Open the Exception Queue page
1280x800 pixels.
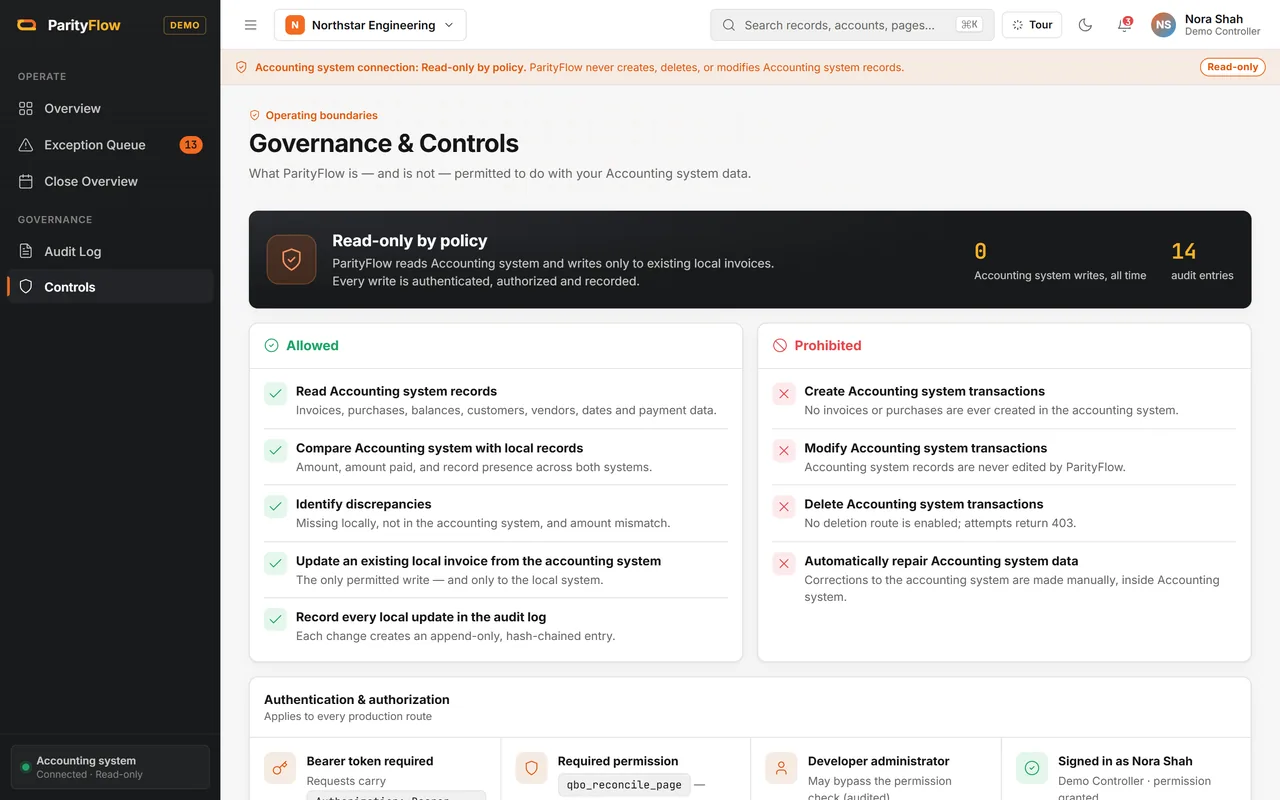[x=110, y=145]
